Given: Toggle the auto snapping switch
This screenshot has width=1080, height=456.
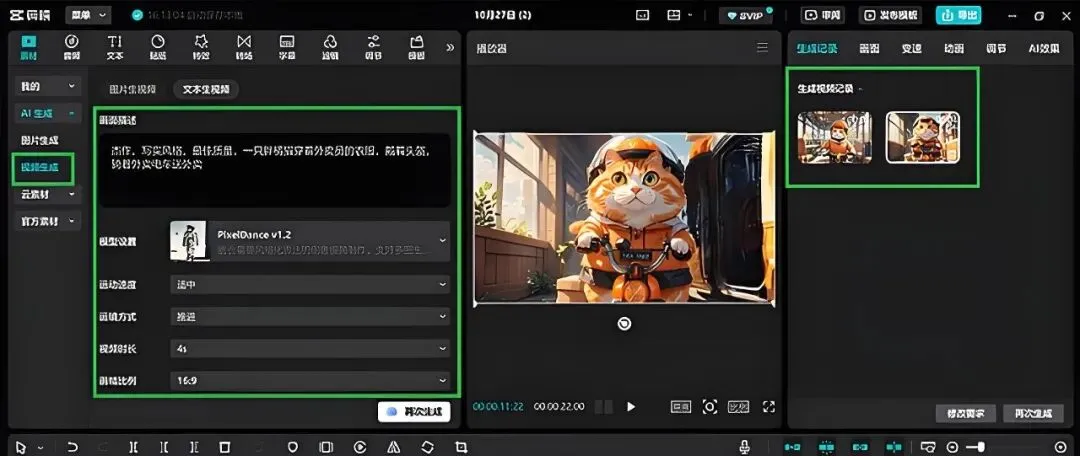Looking at the screenshot, I should point(827,447).
